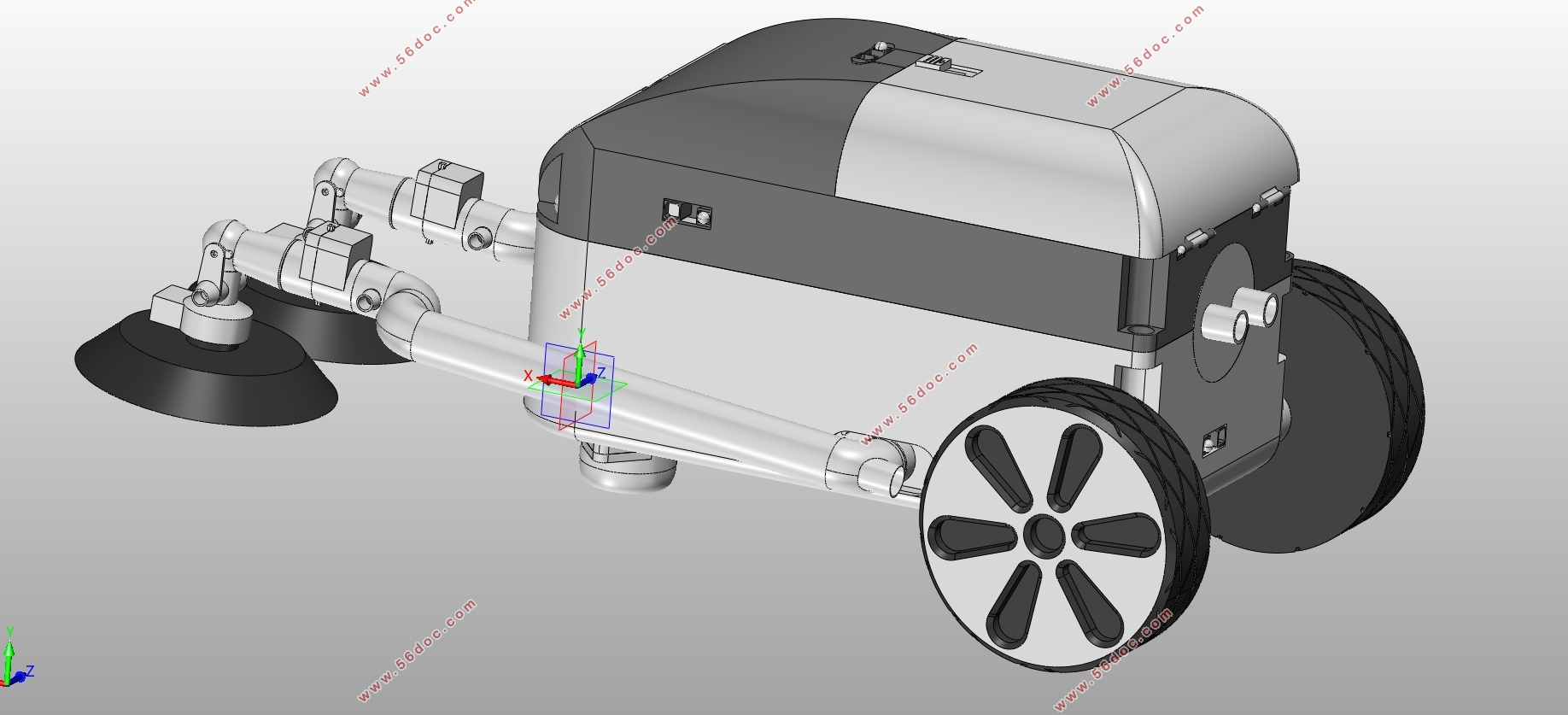The width and height of the screenshot is (1568, 715).
Task: Click the blue Z axis label of the center triad
Action: point(601,372)
